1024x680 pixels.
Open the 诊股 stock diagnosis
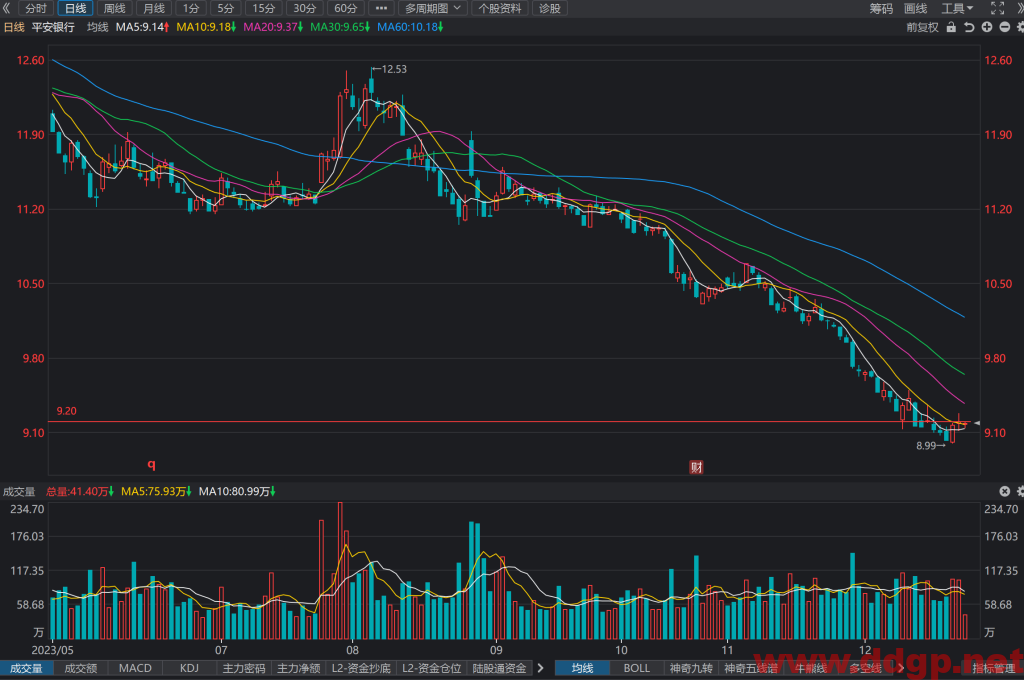[550, 8]
